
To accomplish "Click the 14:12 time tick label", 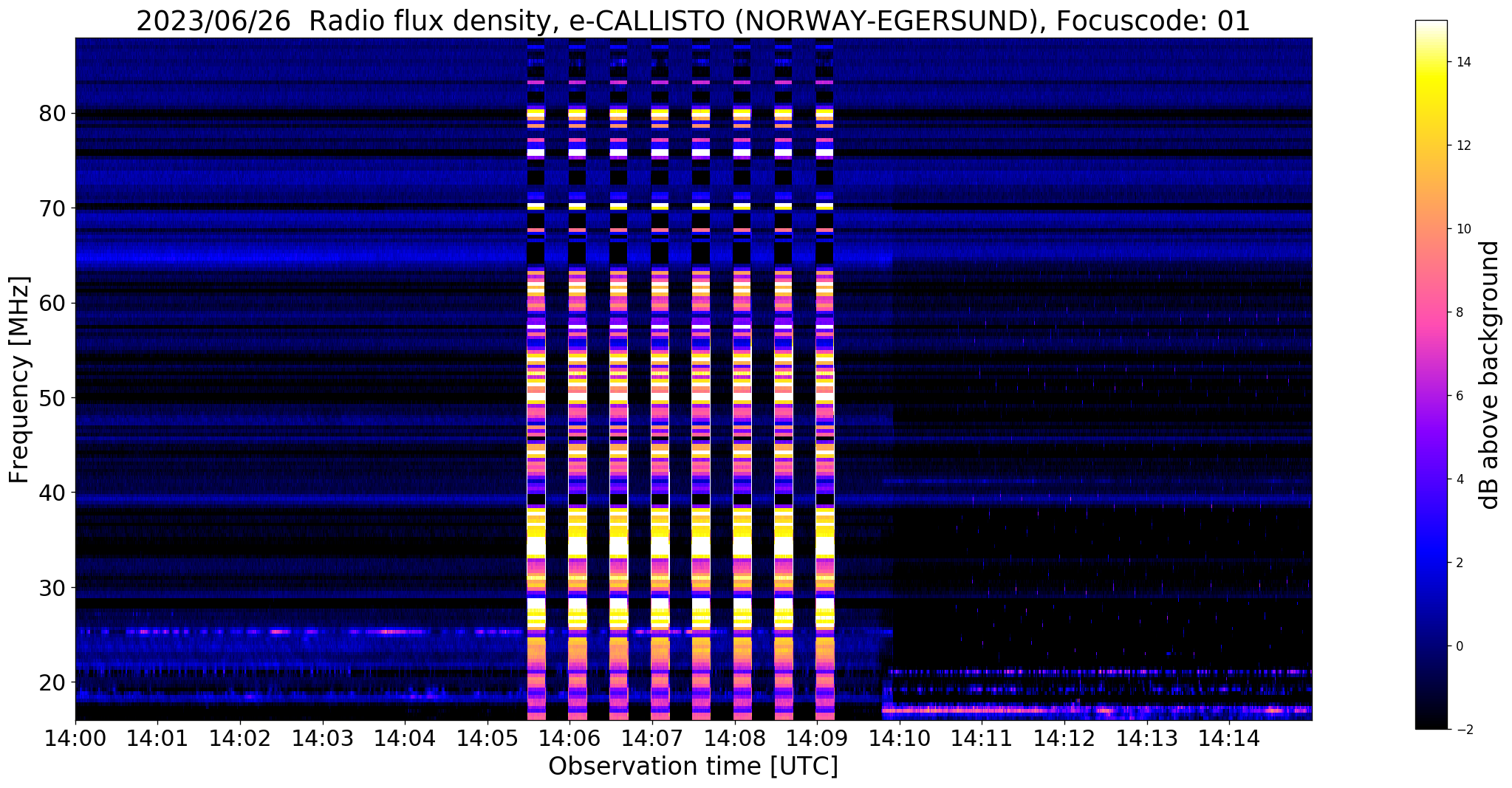I will 1064,737.
